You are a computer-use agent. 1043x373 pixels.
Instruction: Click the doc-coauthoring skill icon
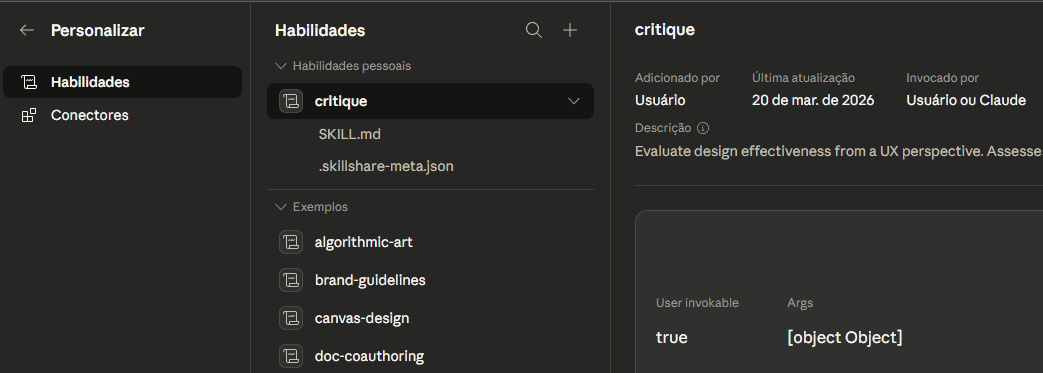pyautogui.click(x=291, y=356)
